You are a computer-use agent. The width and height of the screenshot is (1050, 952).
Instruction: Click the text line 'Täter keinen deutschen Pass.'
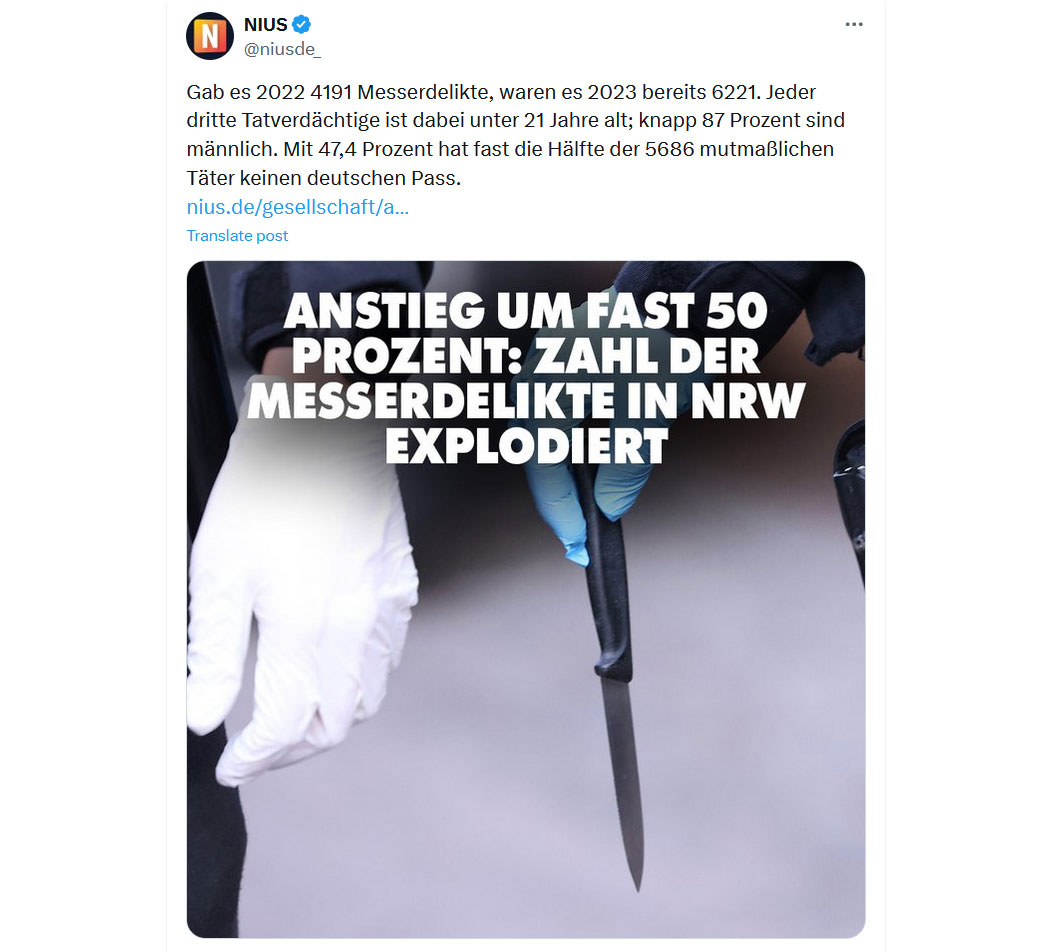(323, 178)
